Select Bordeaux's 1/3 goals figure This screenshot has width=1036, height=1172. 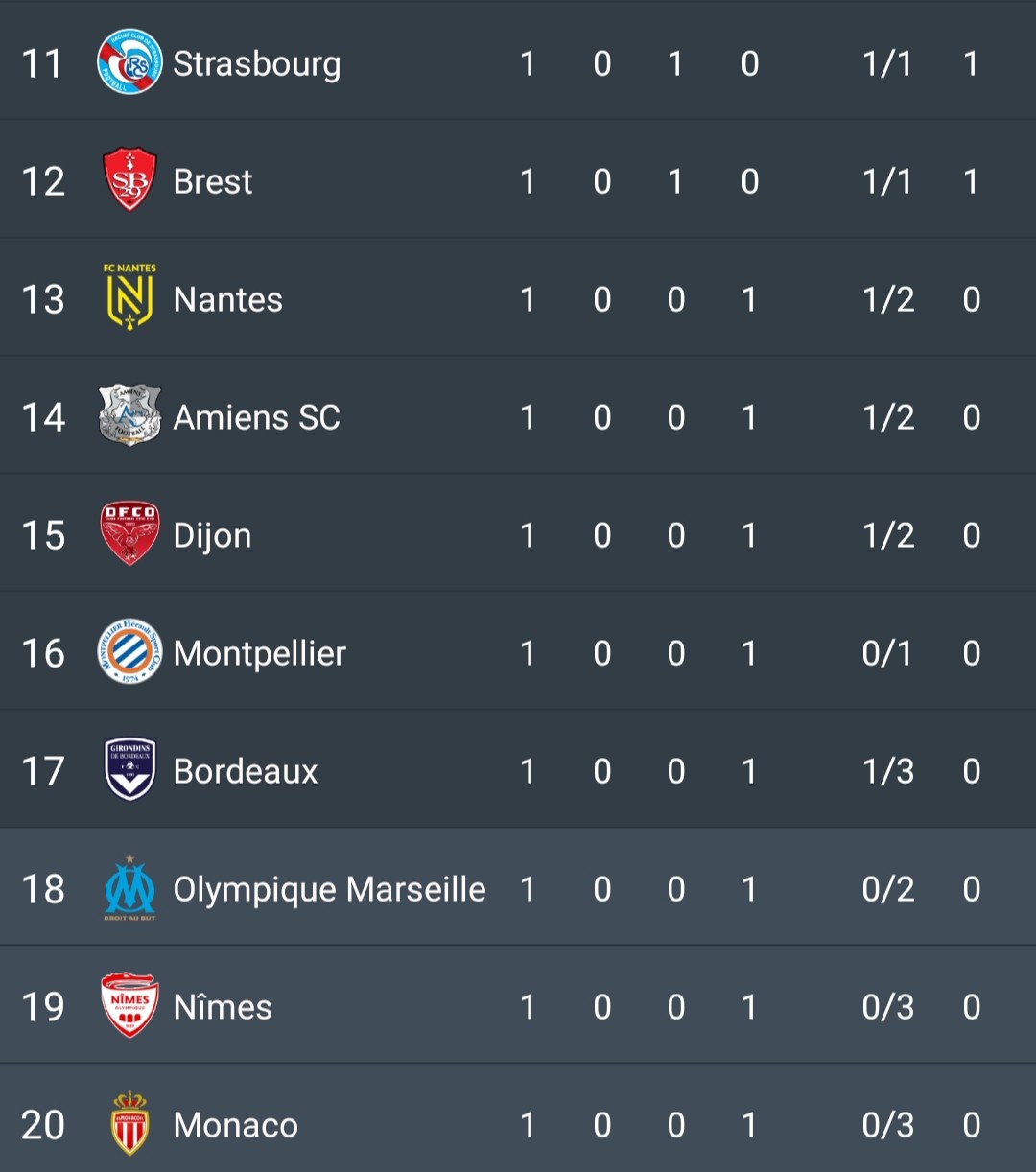887,771
